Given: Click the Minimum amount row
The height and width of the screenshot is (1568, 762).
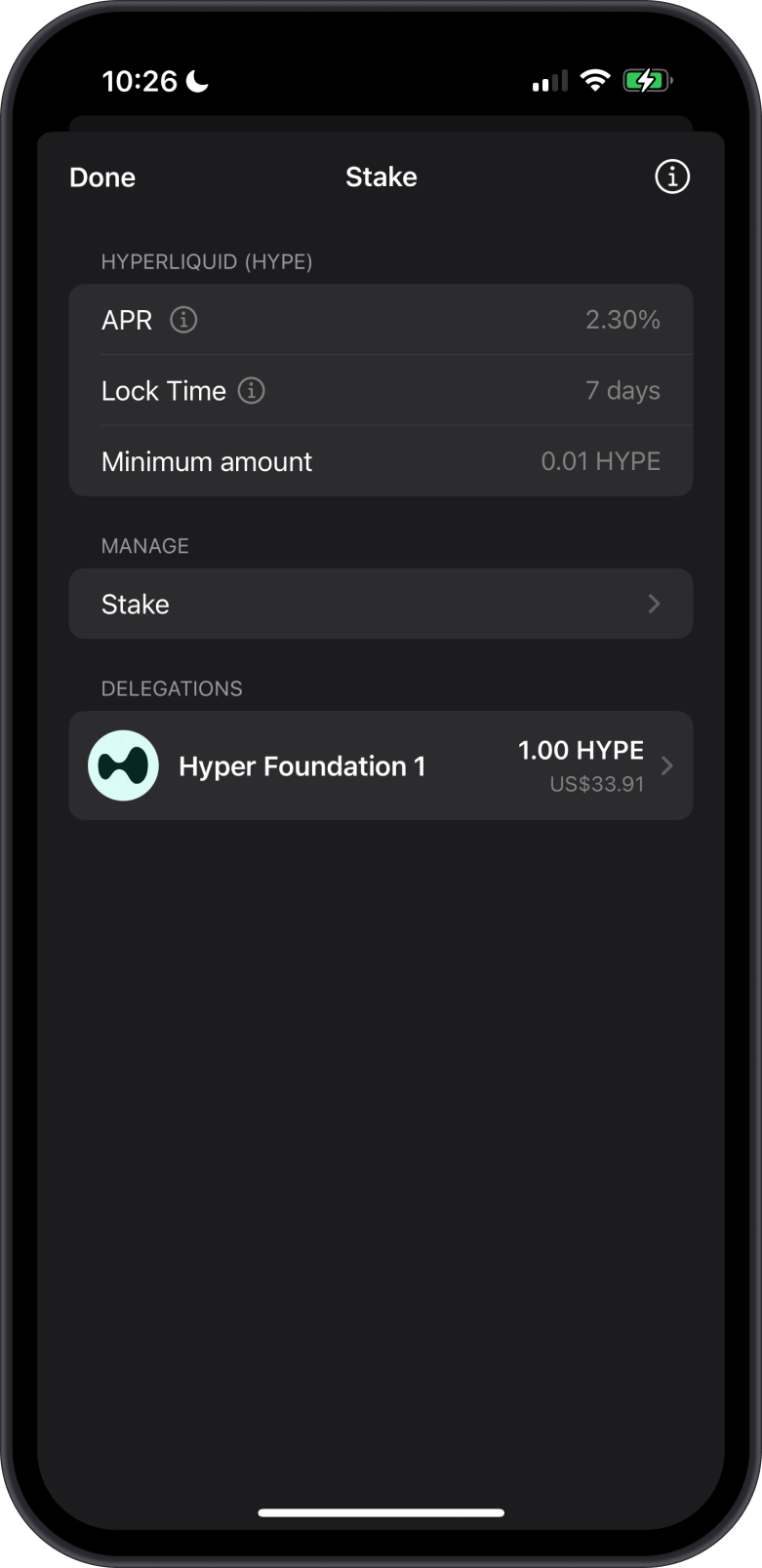Looking at the screenshot, I should (x=381, y=460).
